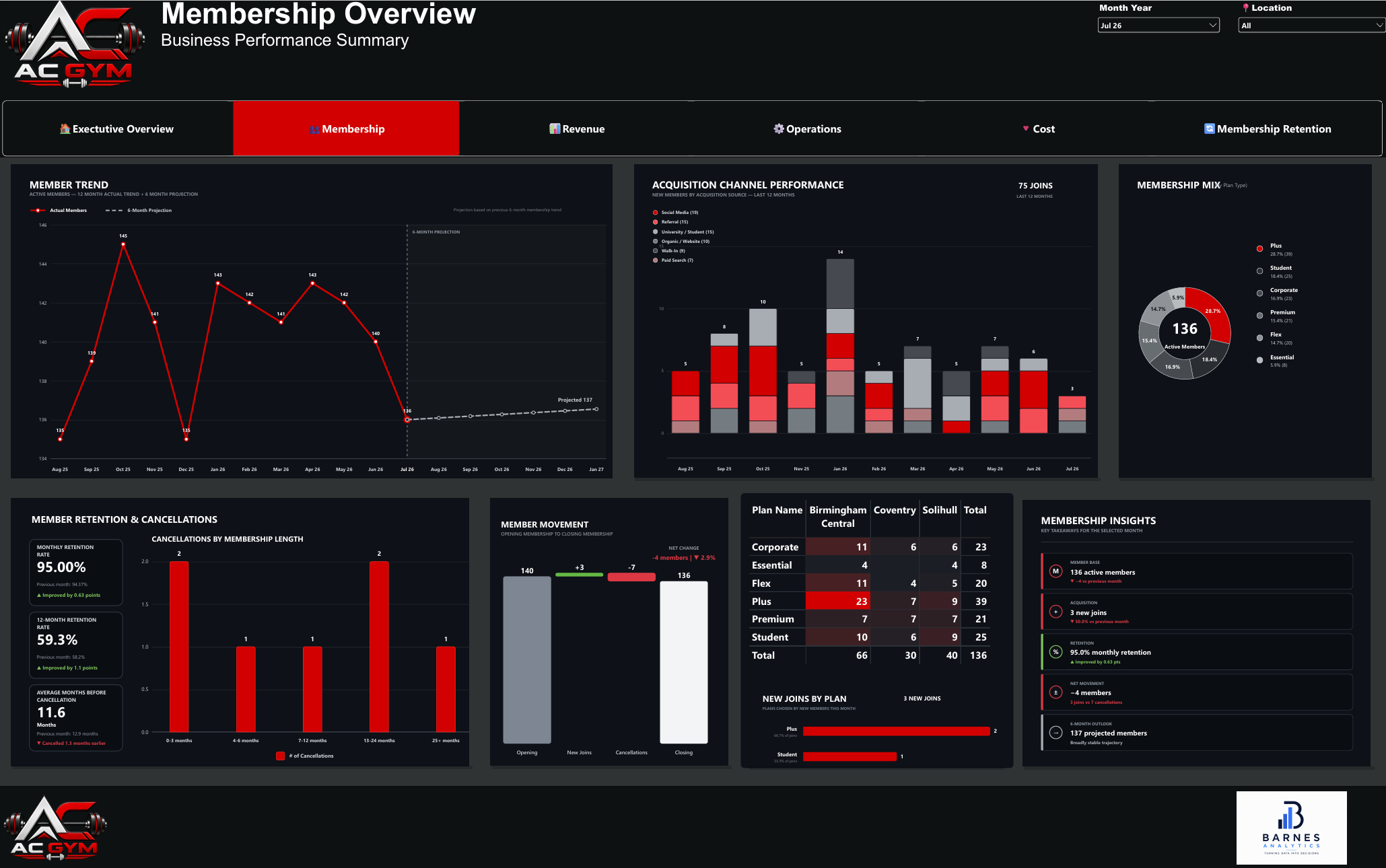The width and height of the screenshot is (1386, 868).
Task: Go to the Operations tab
Action: [807, 129]
